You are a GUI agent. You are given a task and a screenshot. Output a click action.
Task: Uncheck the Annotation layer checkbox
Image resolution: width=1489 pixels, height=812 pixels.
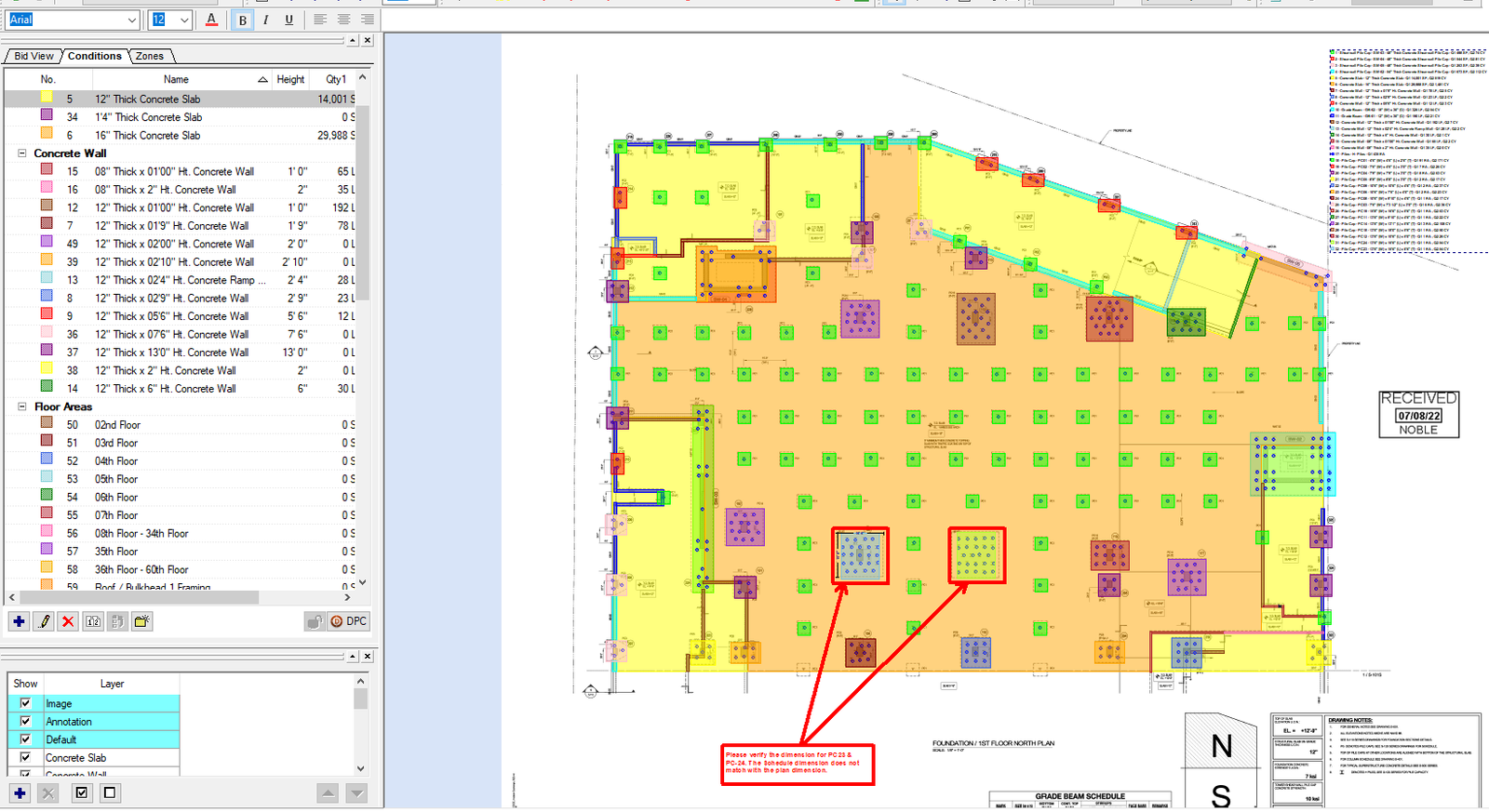pyautogui.click(x=25, y=721)
